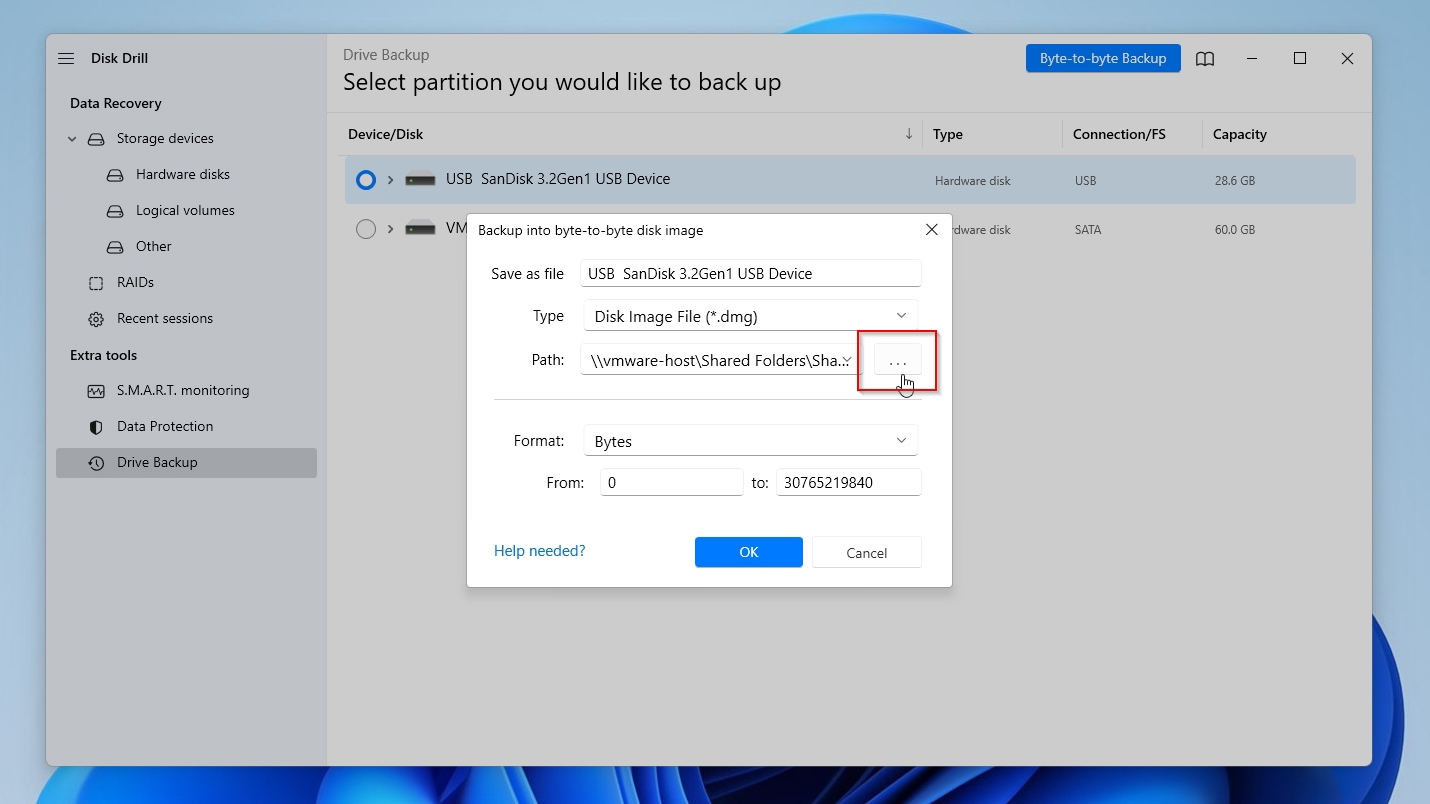Select the SATA 60.0 GB disk radio button
Screen dimensions: 1430x804
coord(366,229)
